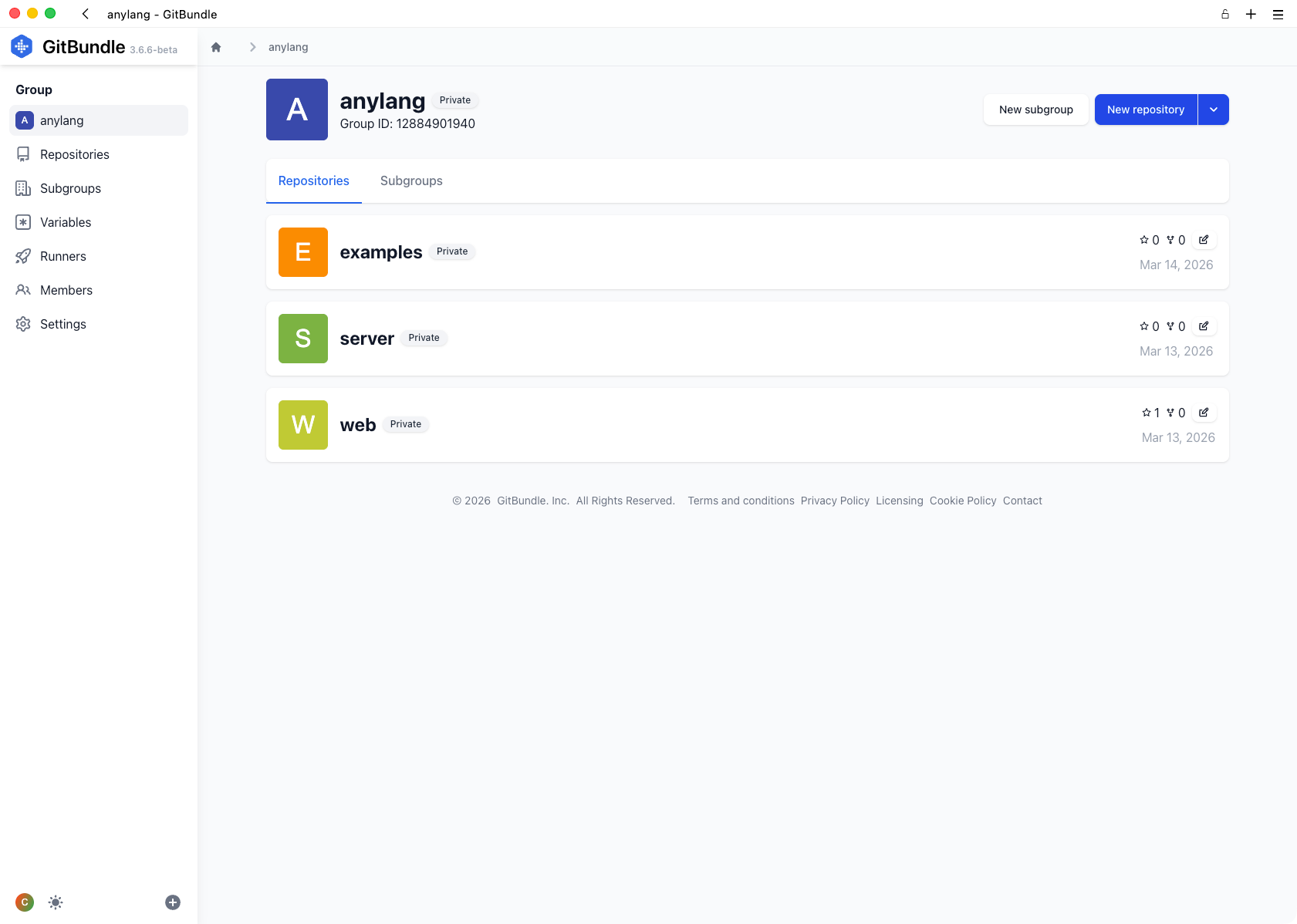
Task: Click the round plus button in sidebar footer
Action: coord(173,902)
